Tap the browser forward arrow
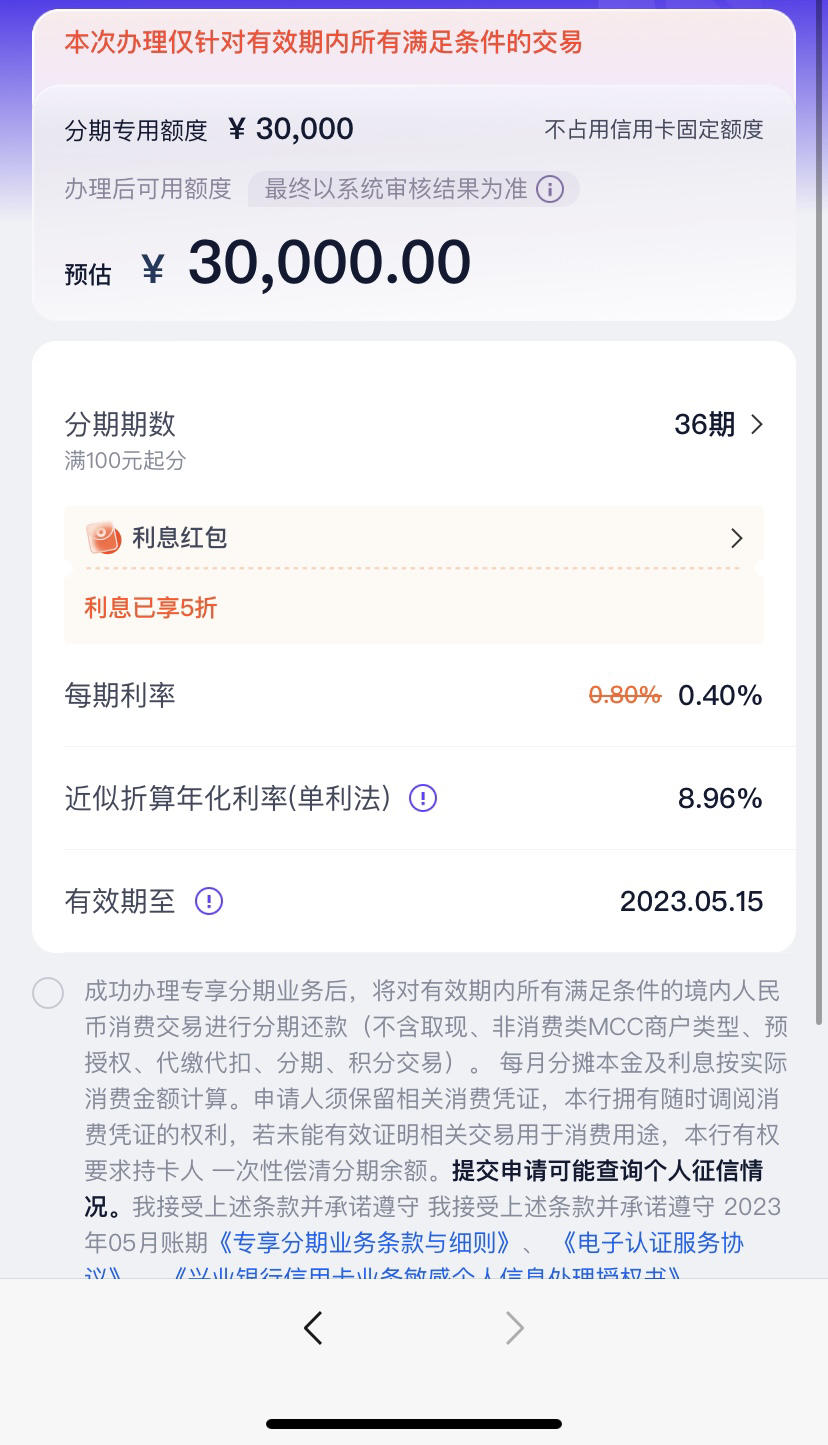Screen dimensions: 828x1445 tap(515, 1328)
